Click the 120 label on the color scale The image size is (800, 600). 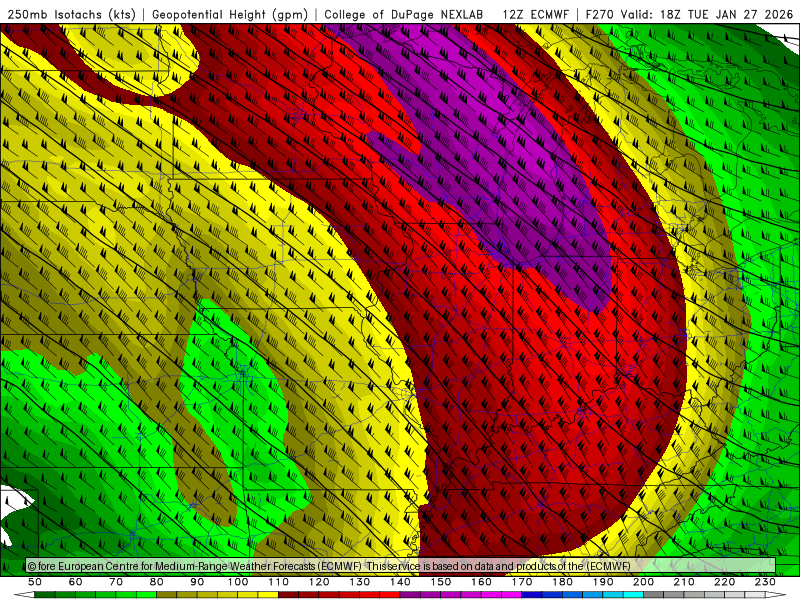tap(319, 582)
